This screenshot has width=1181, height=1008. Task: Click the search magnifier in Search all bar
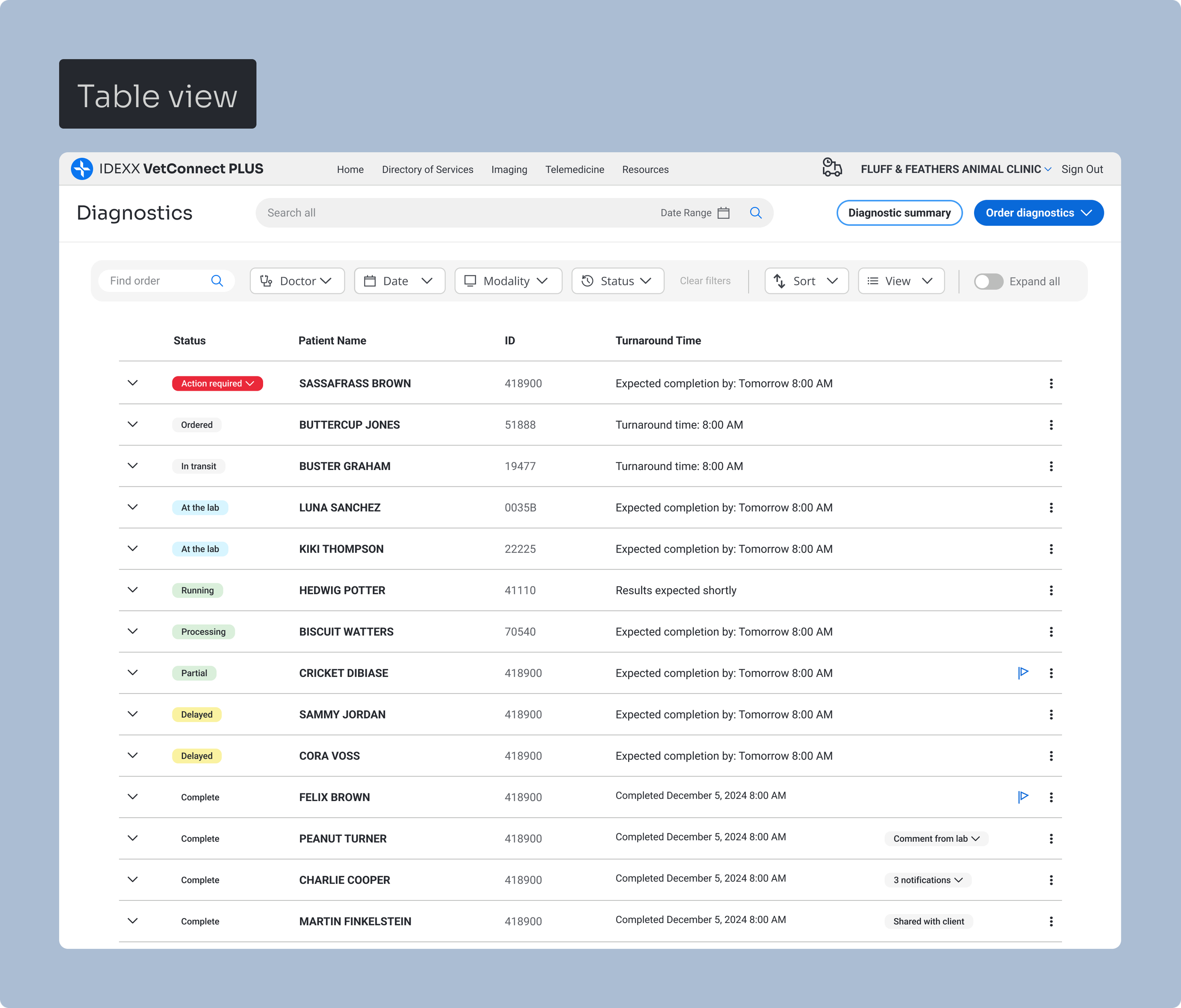pos(755,213)
